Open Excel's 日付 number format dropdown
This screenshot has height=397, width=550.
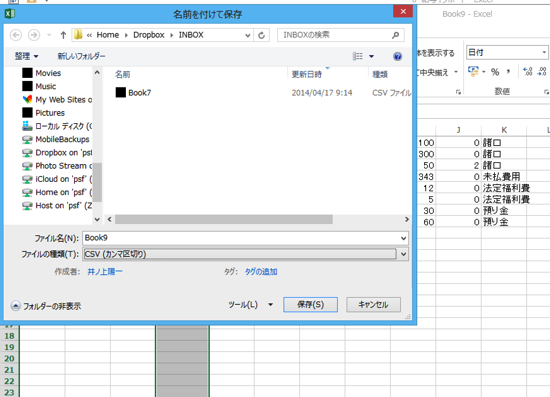coord(544,53)
